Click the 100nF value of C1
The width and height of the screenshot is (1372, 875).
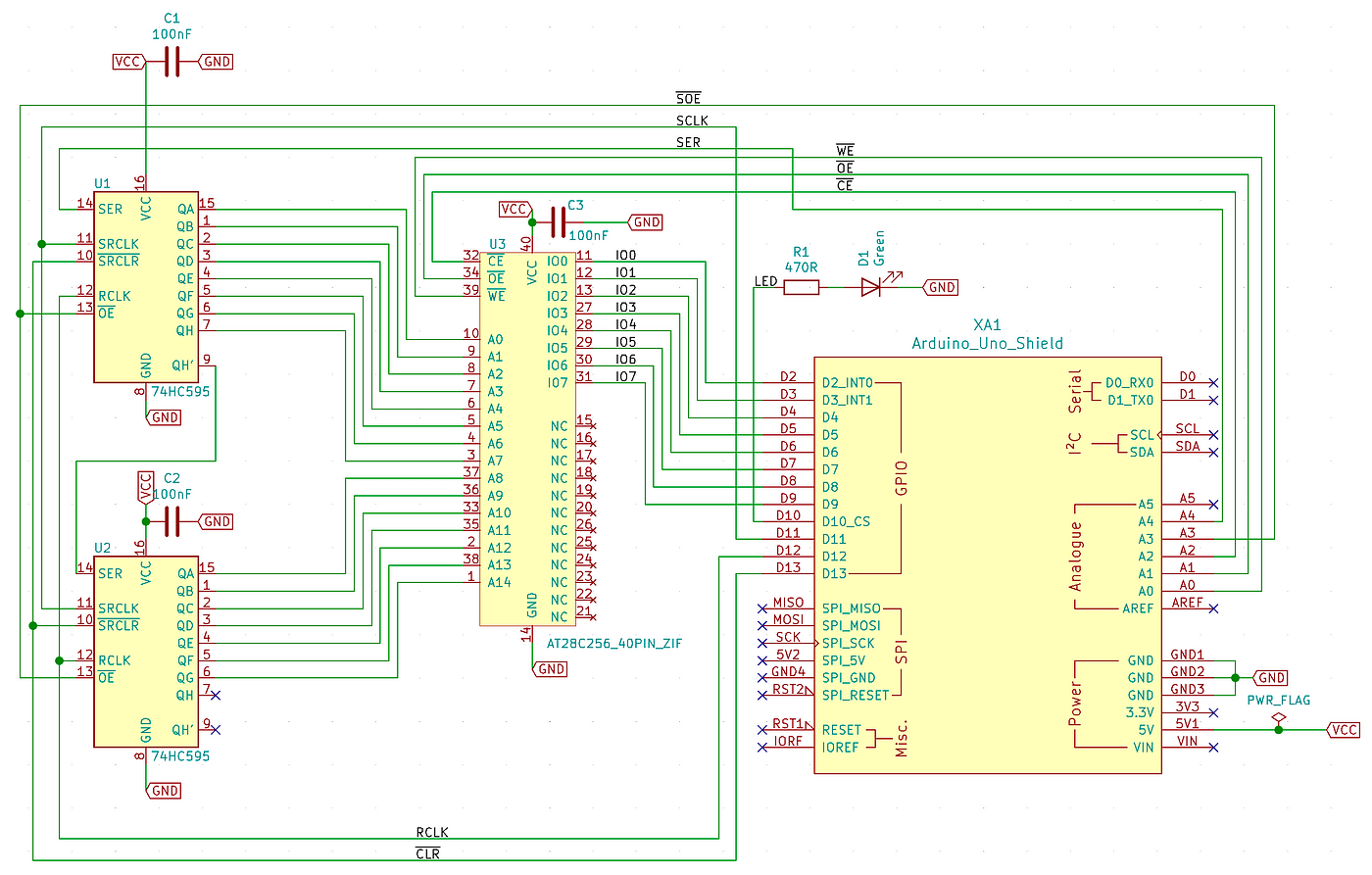[x=172, y=34]
